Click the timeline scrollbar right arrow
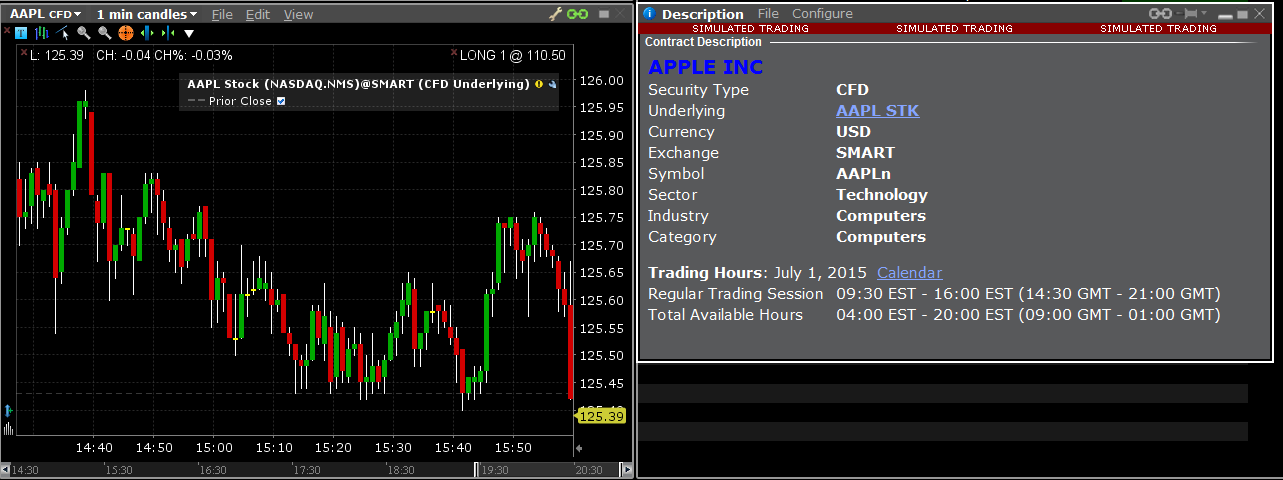This screenshot has width=1283, height=480. pos(626,469)
